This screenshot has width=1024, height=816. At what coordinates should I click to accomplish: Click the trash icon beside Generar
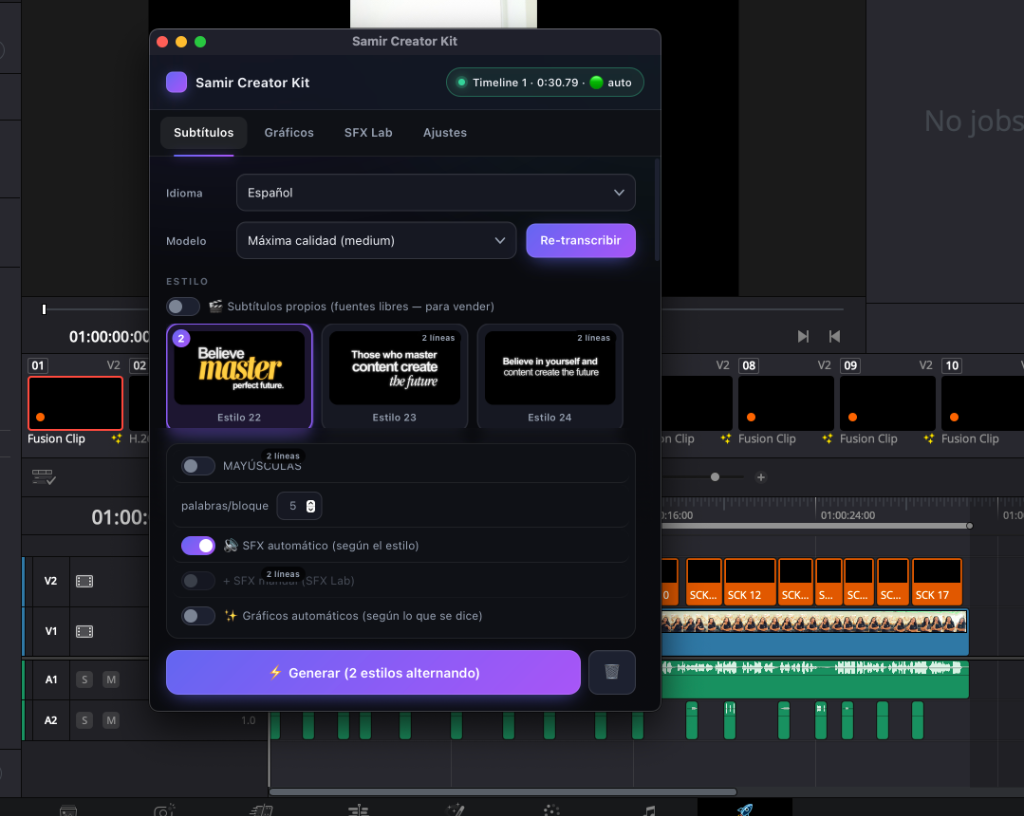pyautogui.click(x=611, y=672)
